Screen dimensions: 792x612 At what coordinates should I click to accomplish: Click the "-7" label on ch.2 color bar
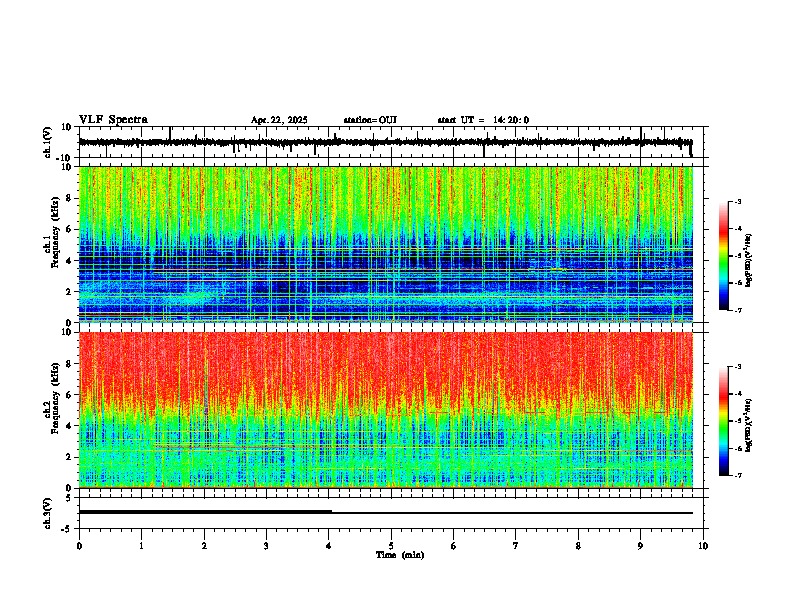pyautogui.click(x=737, y=476)
